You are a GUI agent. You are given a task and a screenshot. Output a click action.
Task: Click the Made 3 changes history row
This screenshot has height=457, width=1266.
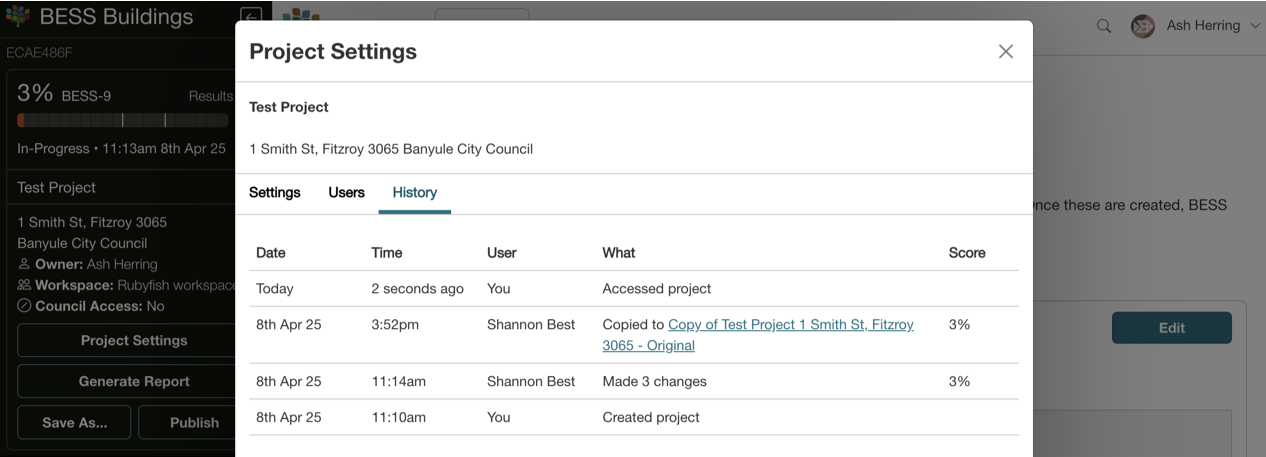coord(654,381)
